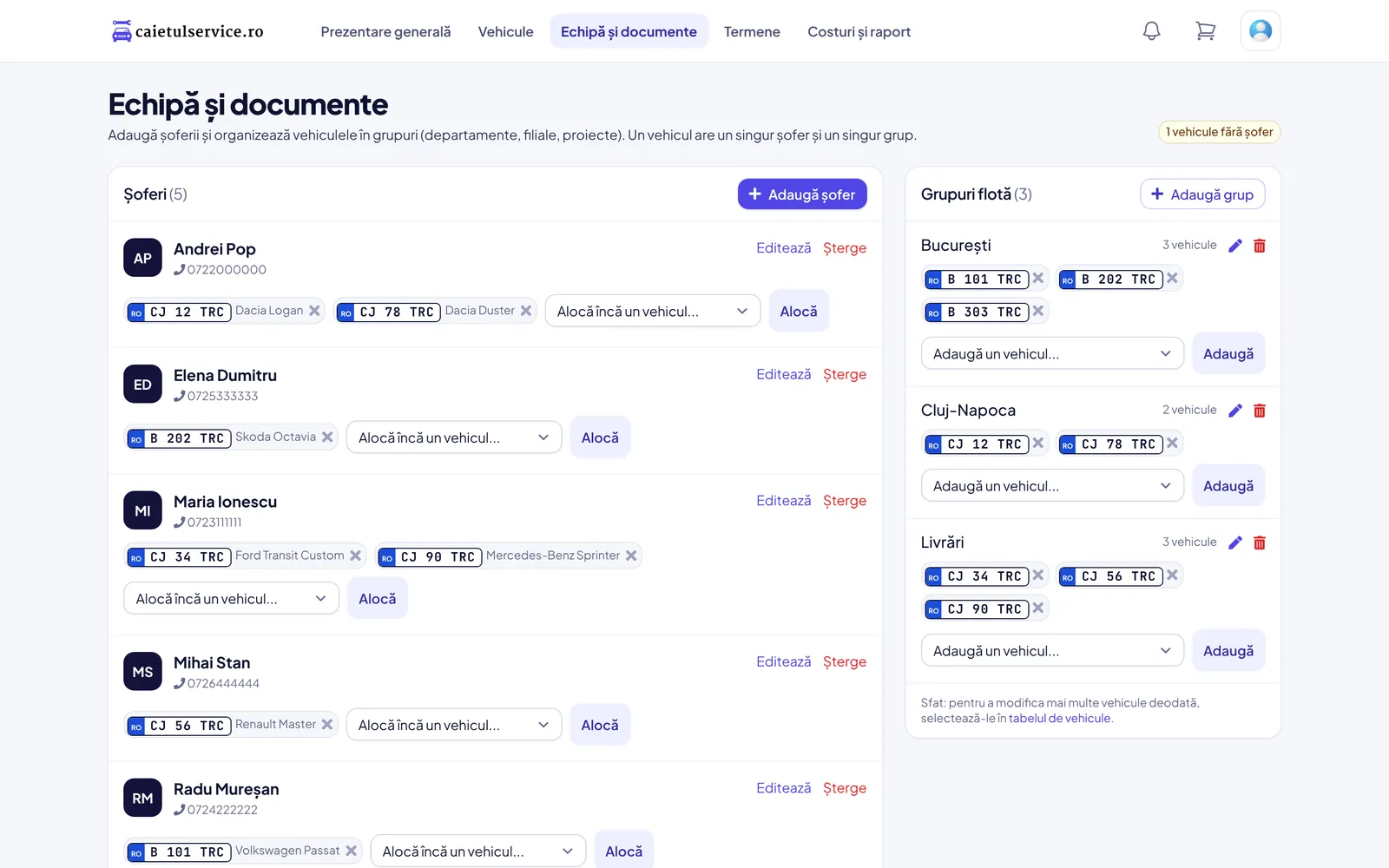Remove Volkswagen Passat from Radu Mureșan
The image size is (1389, 868).
[x=351, y=852]
